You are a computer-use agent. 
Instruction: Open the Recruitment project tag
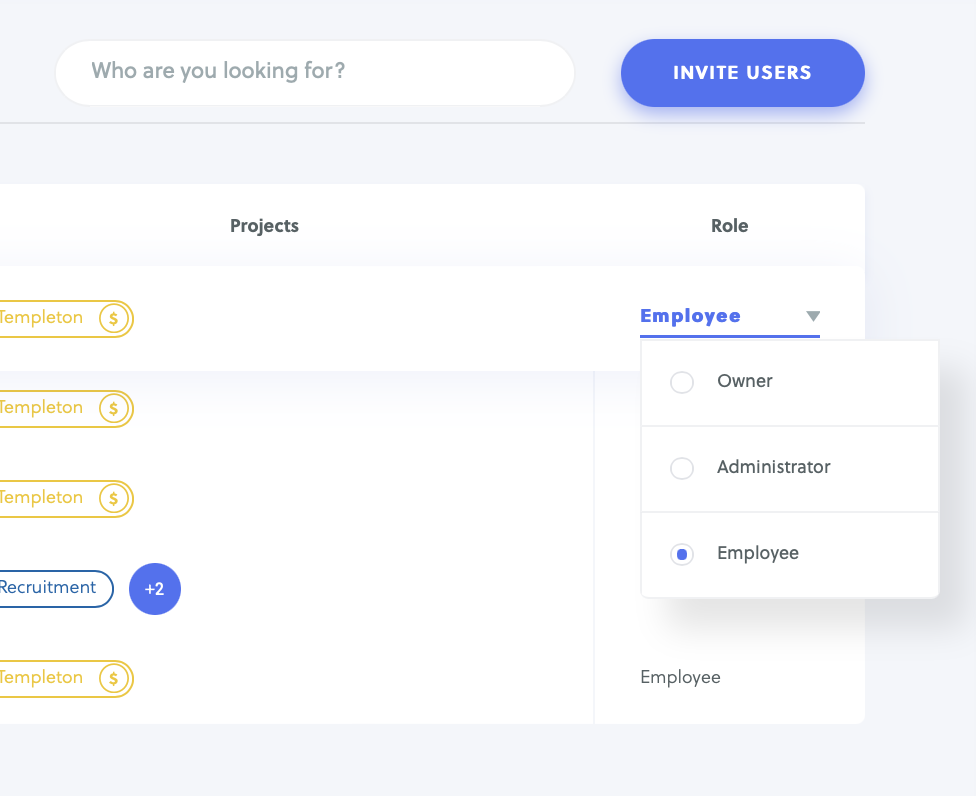[55, 589]
